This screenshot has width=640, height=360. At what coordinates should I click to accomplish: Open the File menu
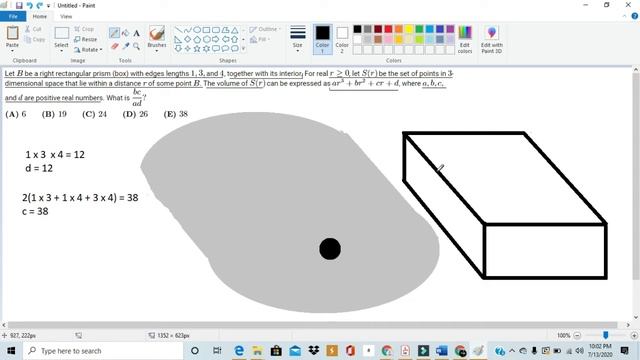(x=13, y=16)
